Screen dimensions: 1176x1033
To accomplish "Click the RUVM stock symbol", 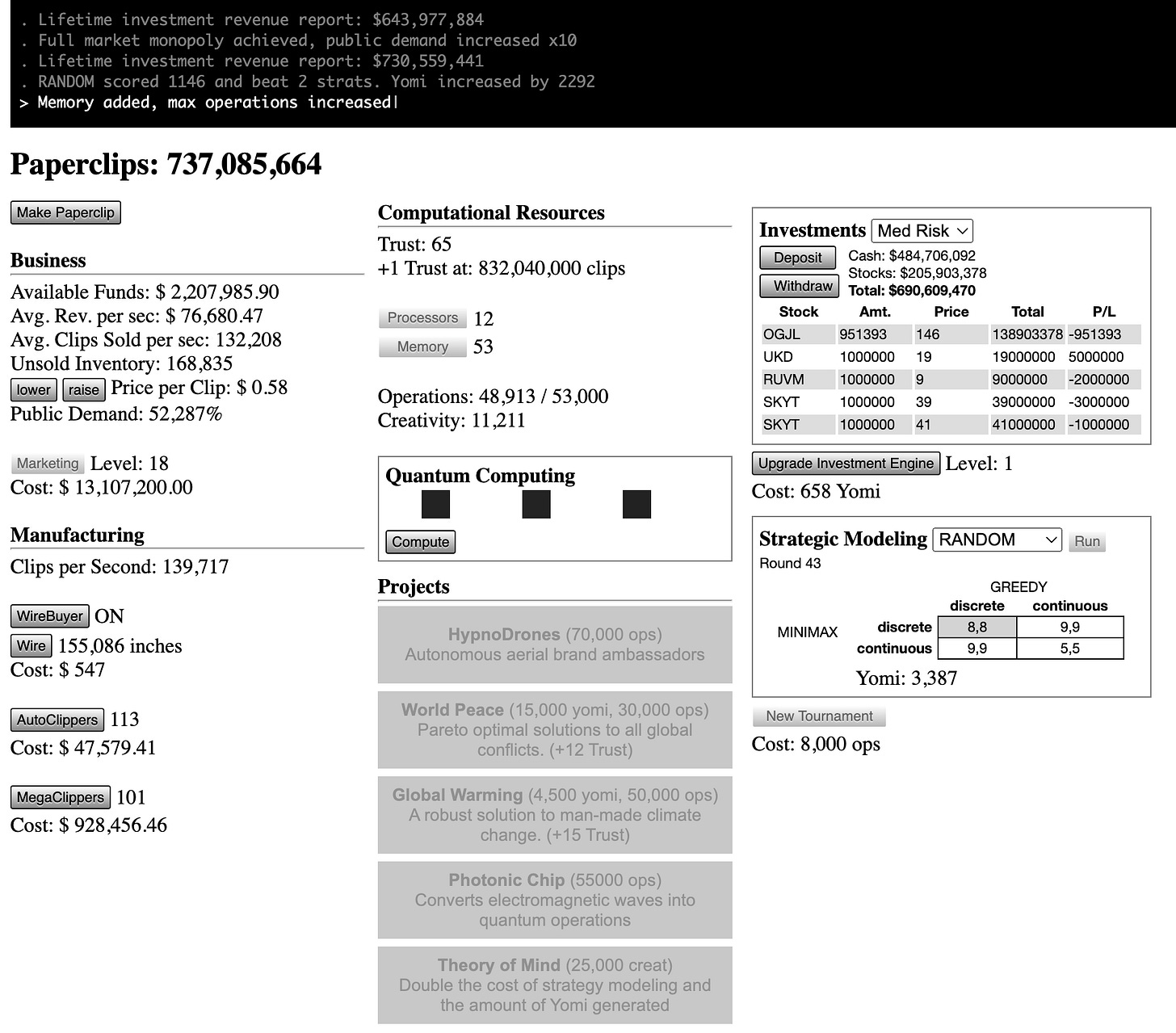I will [x=783, y=380].
